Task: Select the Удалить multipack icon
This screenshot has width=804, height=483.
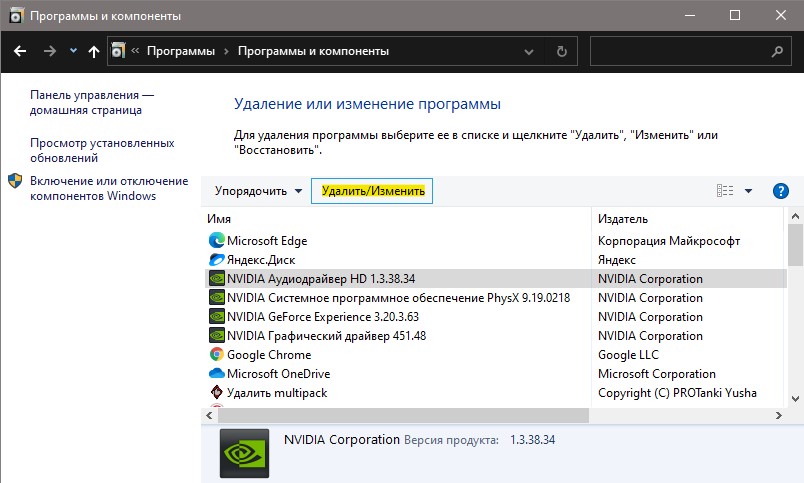Action: click(x=217, y=392)
